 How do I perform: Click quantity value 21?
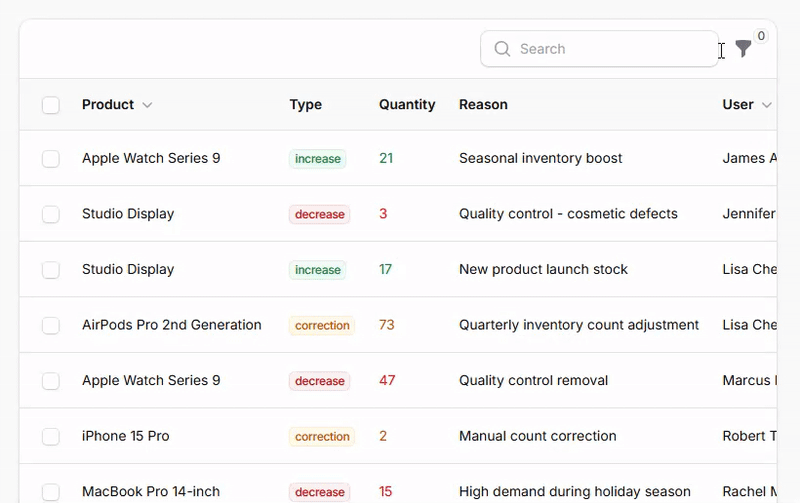[386, 158]
